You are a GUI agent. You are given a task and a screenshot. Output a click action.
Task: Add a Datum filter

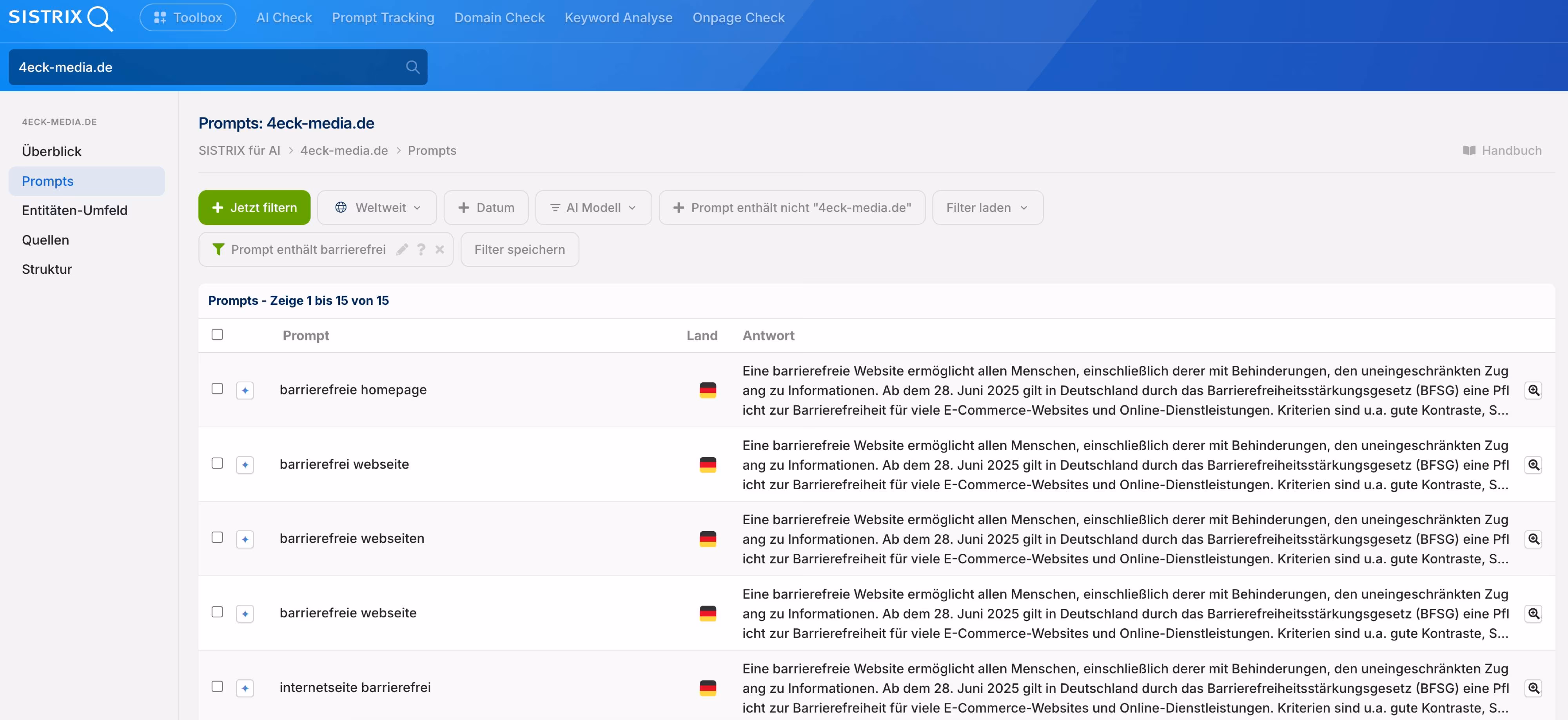(486, 207)
